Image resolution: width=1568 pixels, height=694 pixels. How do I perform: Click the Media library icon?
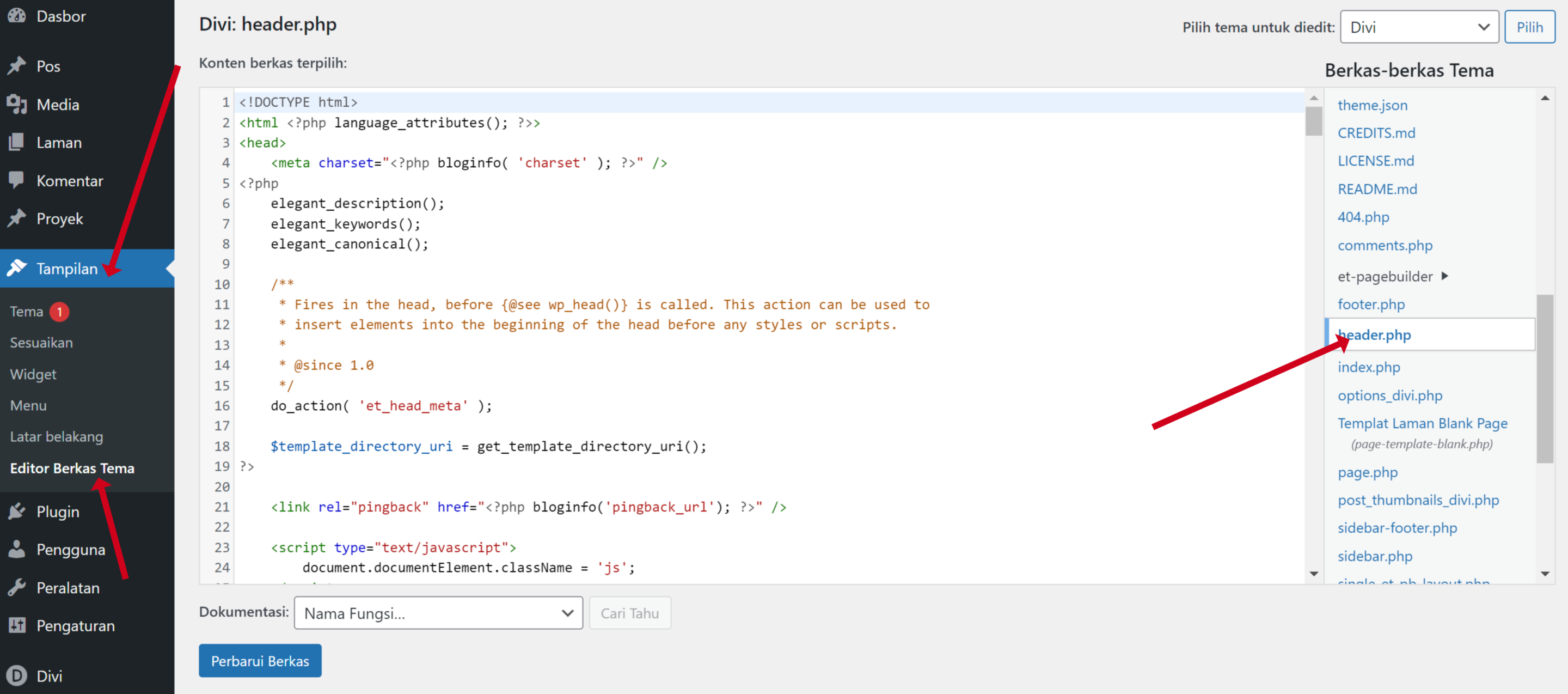(x=17, y=104)
